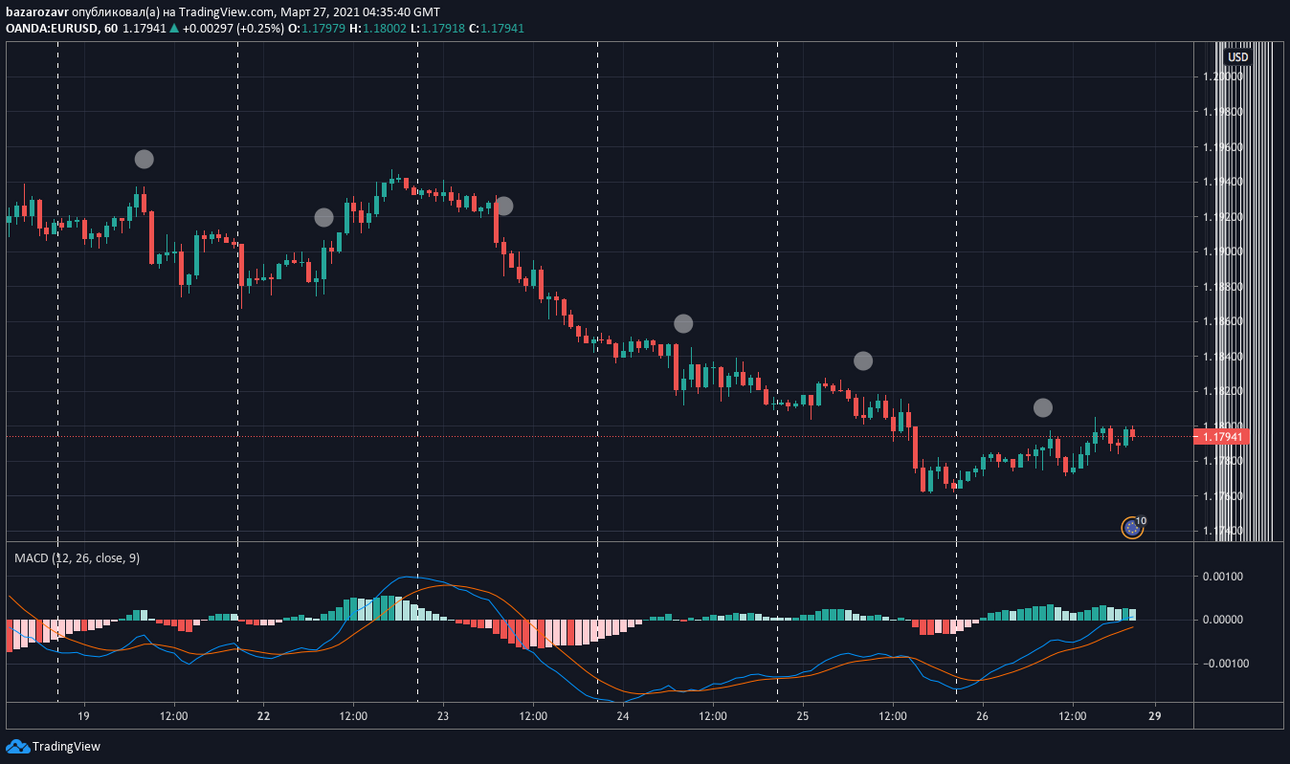
Task: Click the gray circle marker near the 1.18400 level
Action: coord(863,361)
